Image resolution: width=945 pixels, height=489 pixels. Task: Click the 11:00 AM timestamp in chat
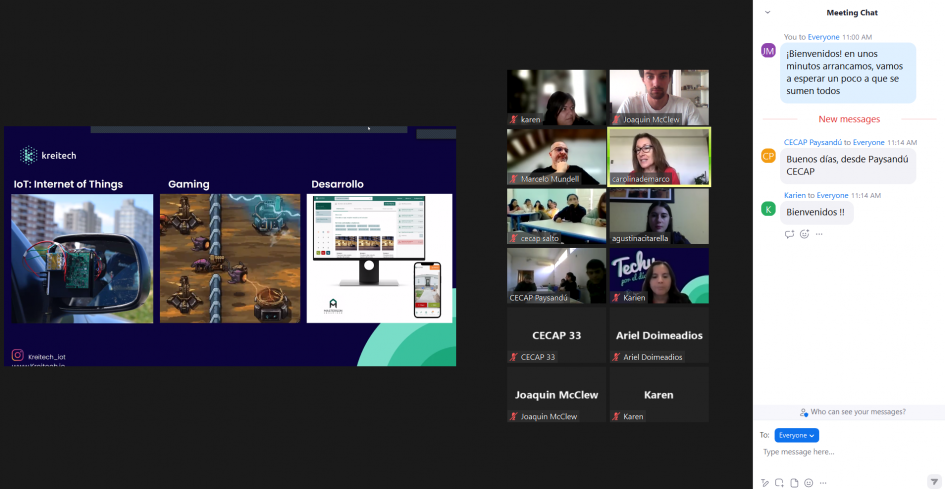(856, 37)
